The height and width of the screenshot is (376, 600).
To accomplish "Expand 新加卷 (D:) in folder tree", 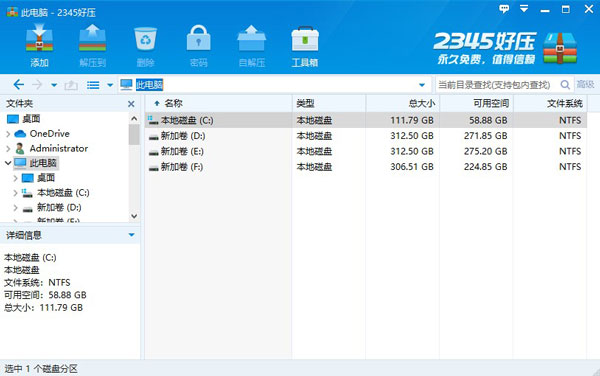I will [x=15, y=208].
